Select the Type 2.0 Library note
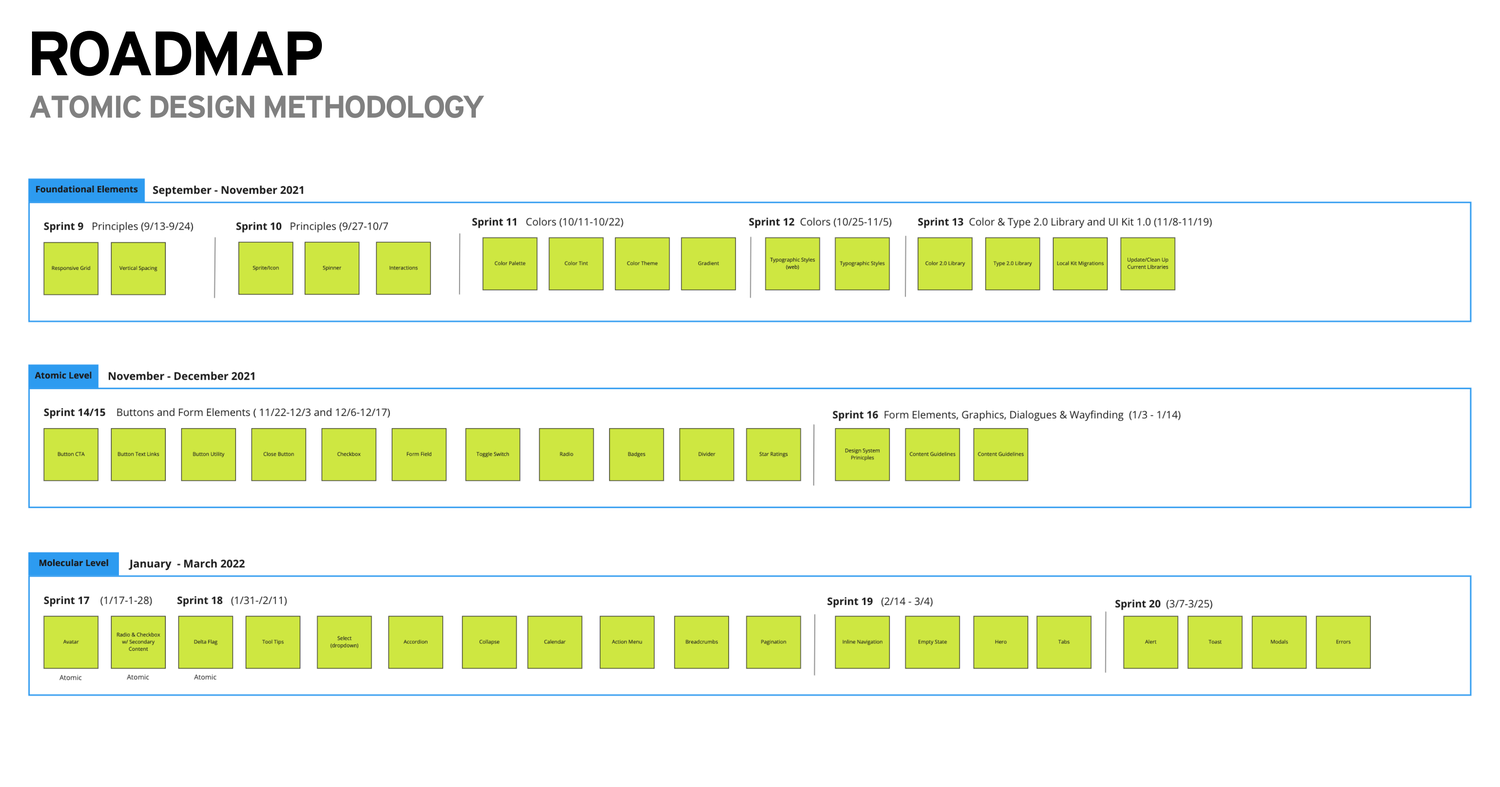Image resolution: width=1500 pixels, height=787 pixels. point(1012,264)
